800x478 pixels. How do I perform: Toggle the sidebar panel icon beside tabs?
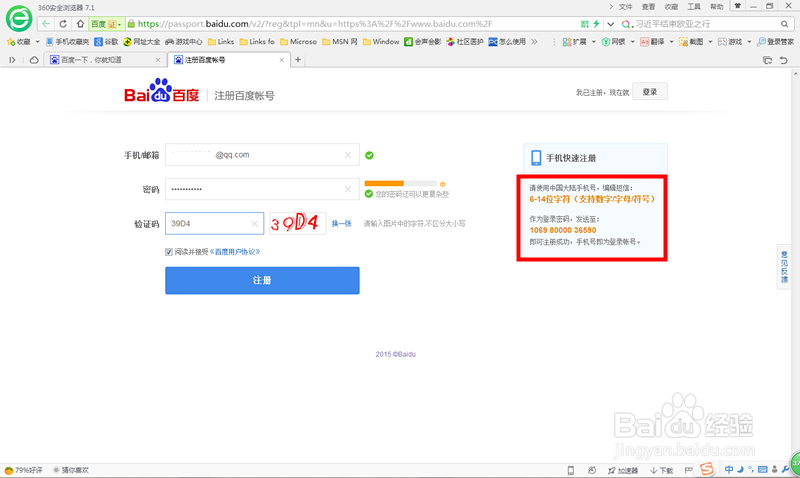[x=12, y=60]
